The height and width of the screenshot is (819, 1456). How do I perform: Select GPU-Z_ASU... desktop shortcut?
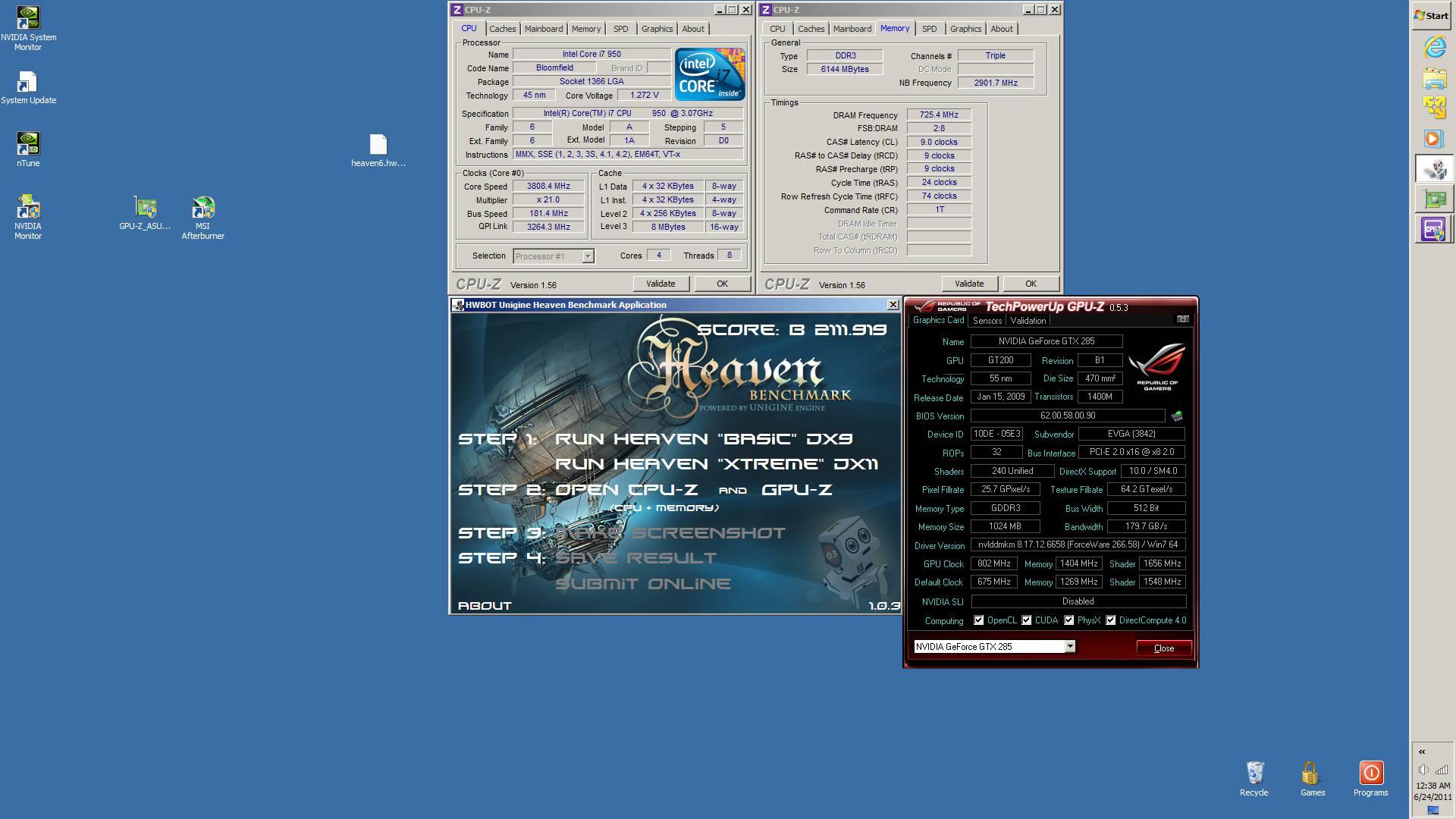(x=145, y=212)
